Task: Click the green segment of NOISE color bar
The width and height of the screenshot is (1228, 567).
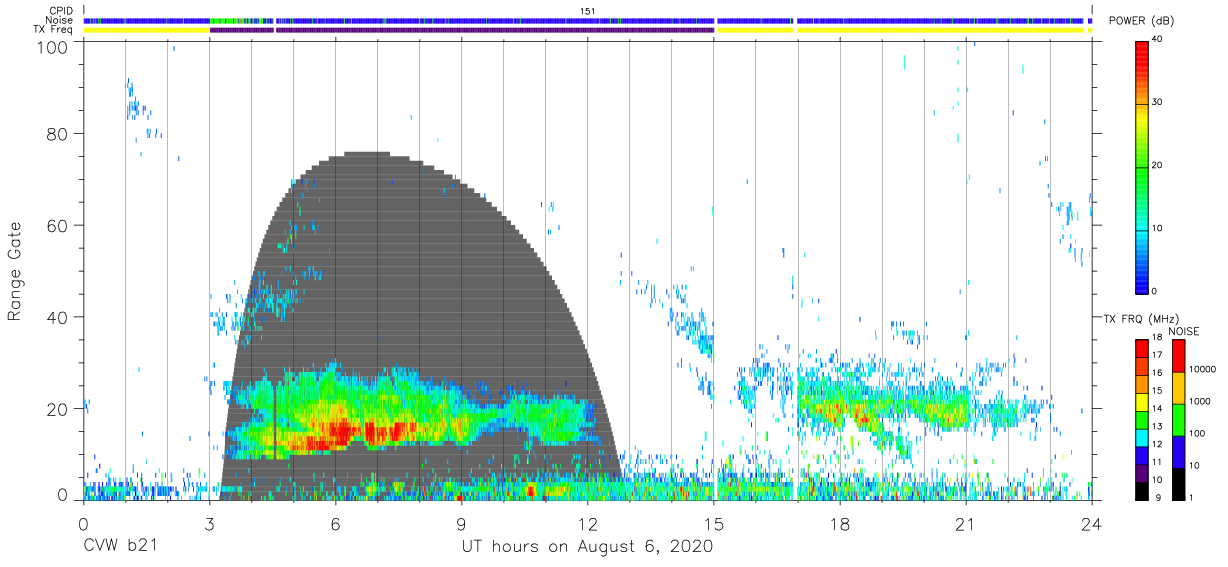Action: pyautogui.click(x=1177, y=419)
